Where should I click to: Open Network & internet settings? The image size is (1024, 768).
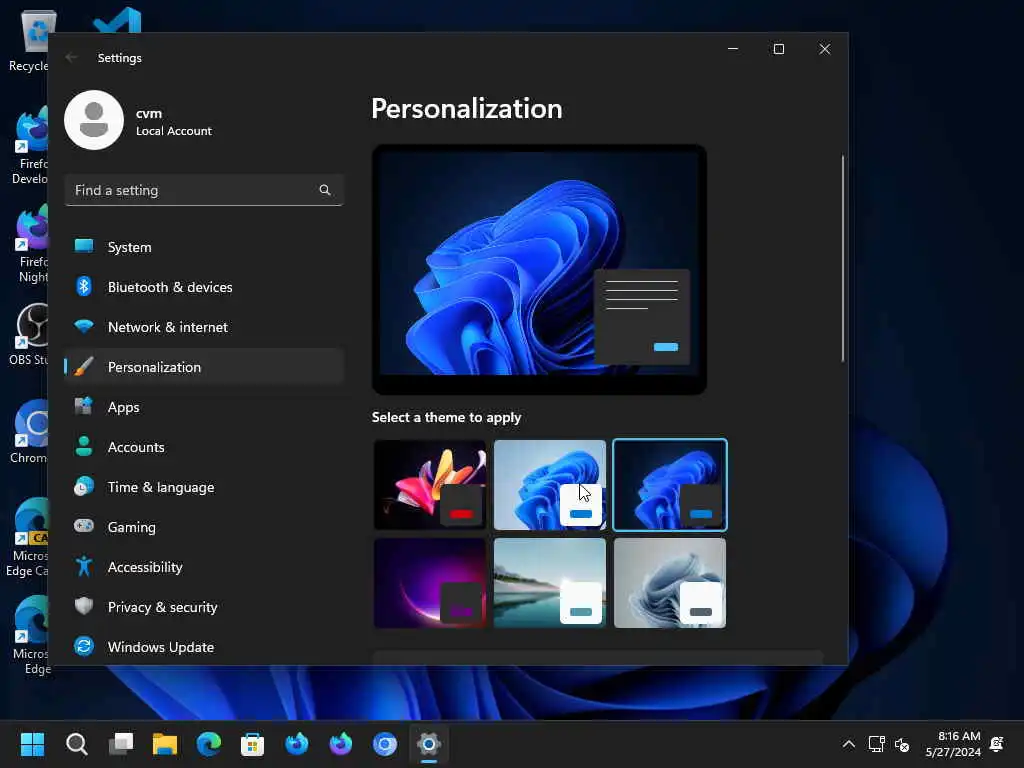pos(204,327)
